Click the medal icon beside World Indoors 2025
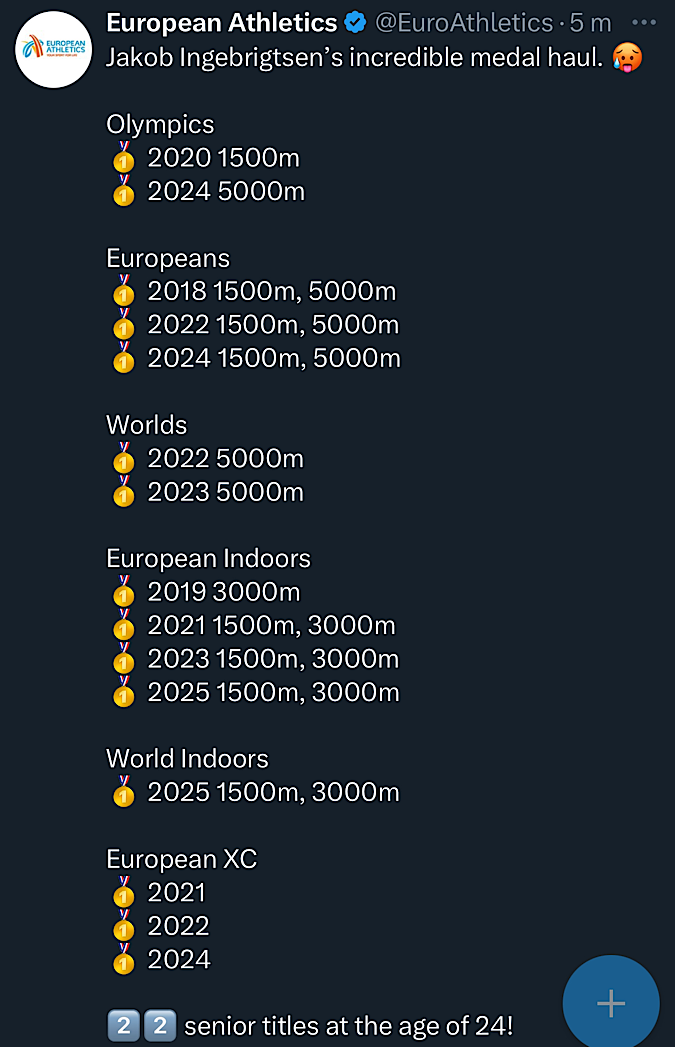 [124, 792]
